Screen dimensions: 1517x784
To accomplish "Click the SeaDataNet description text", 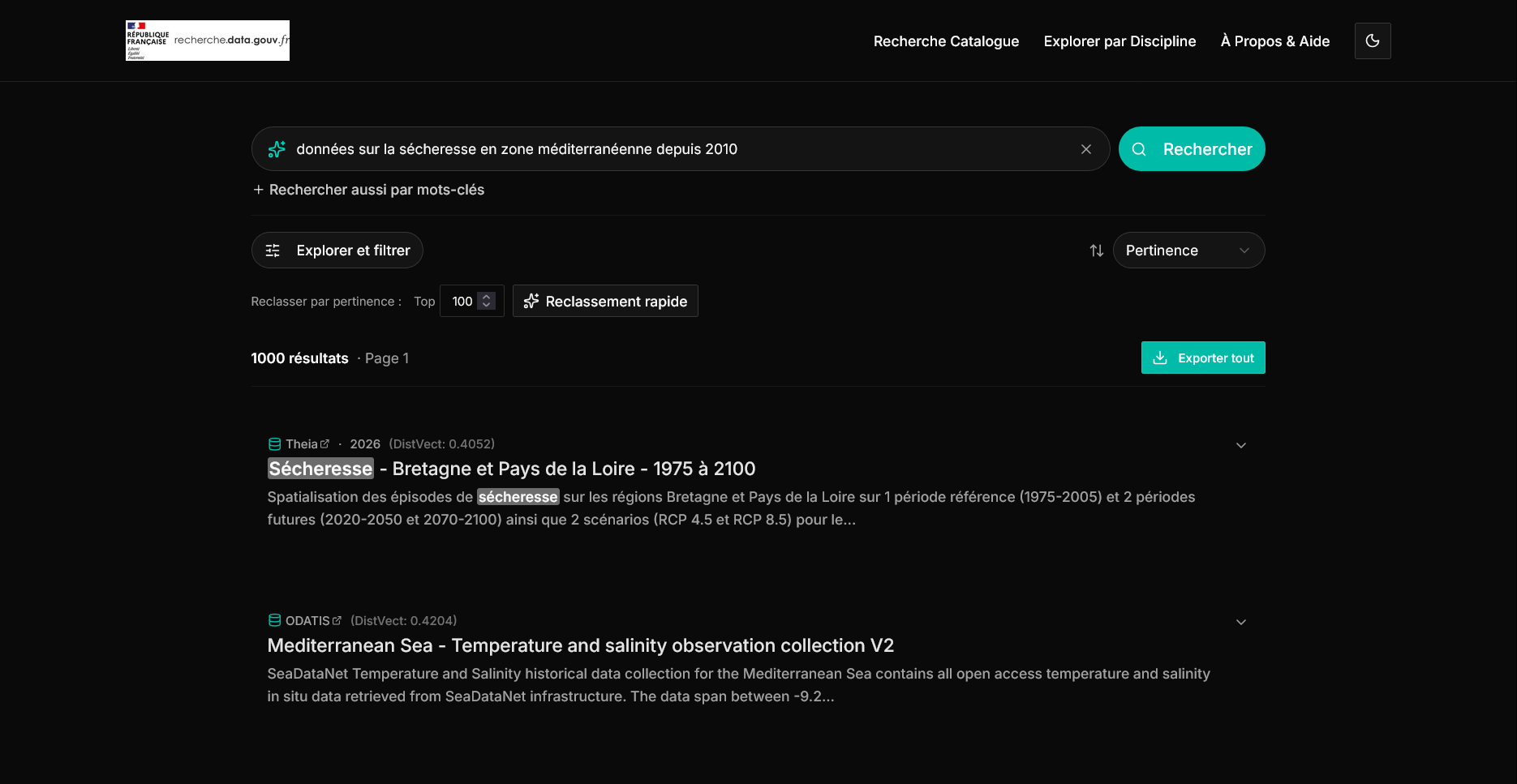I will point(739,685).
